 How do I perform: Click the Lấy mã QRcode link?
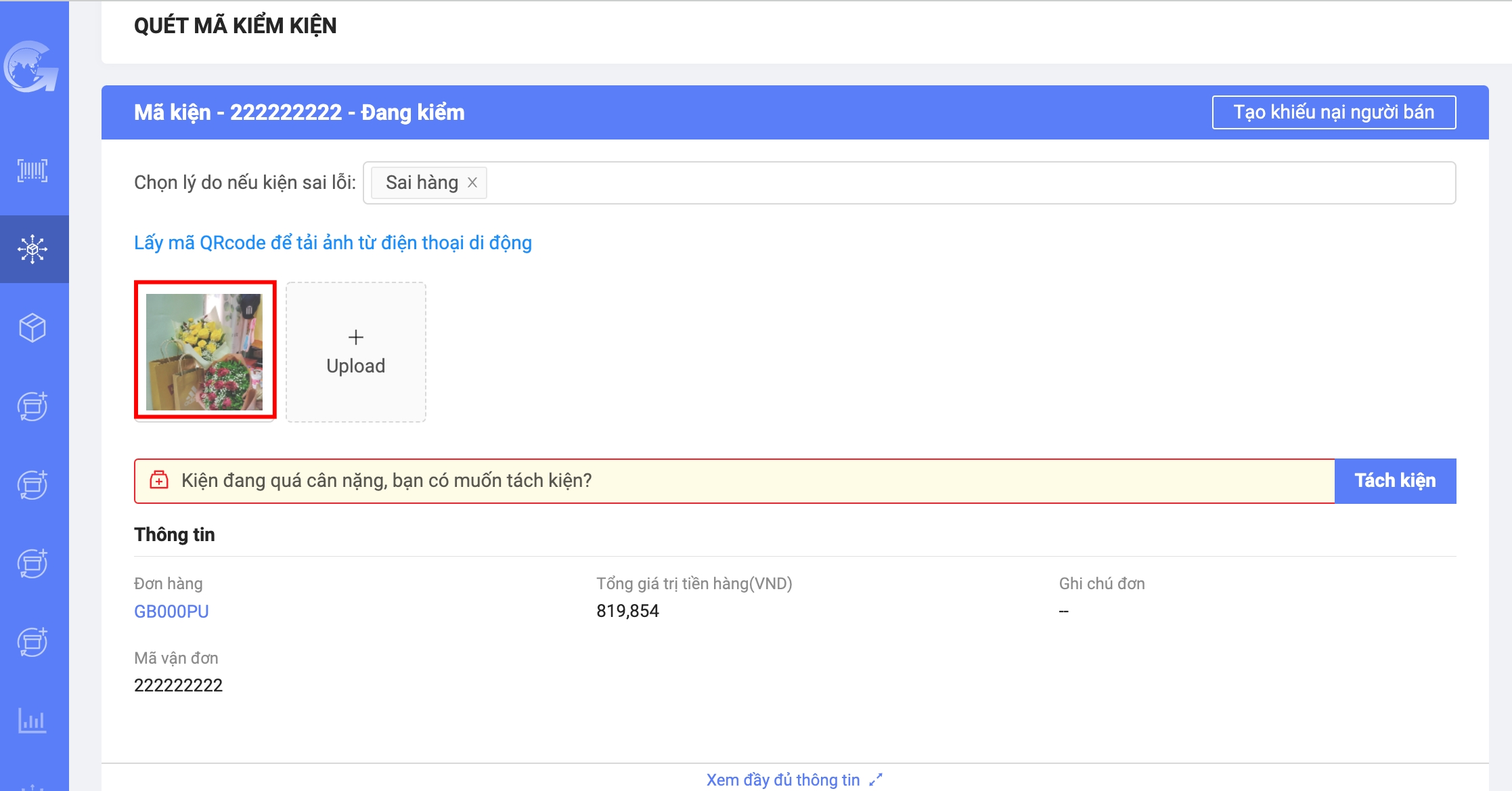coord(332,242)
